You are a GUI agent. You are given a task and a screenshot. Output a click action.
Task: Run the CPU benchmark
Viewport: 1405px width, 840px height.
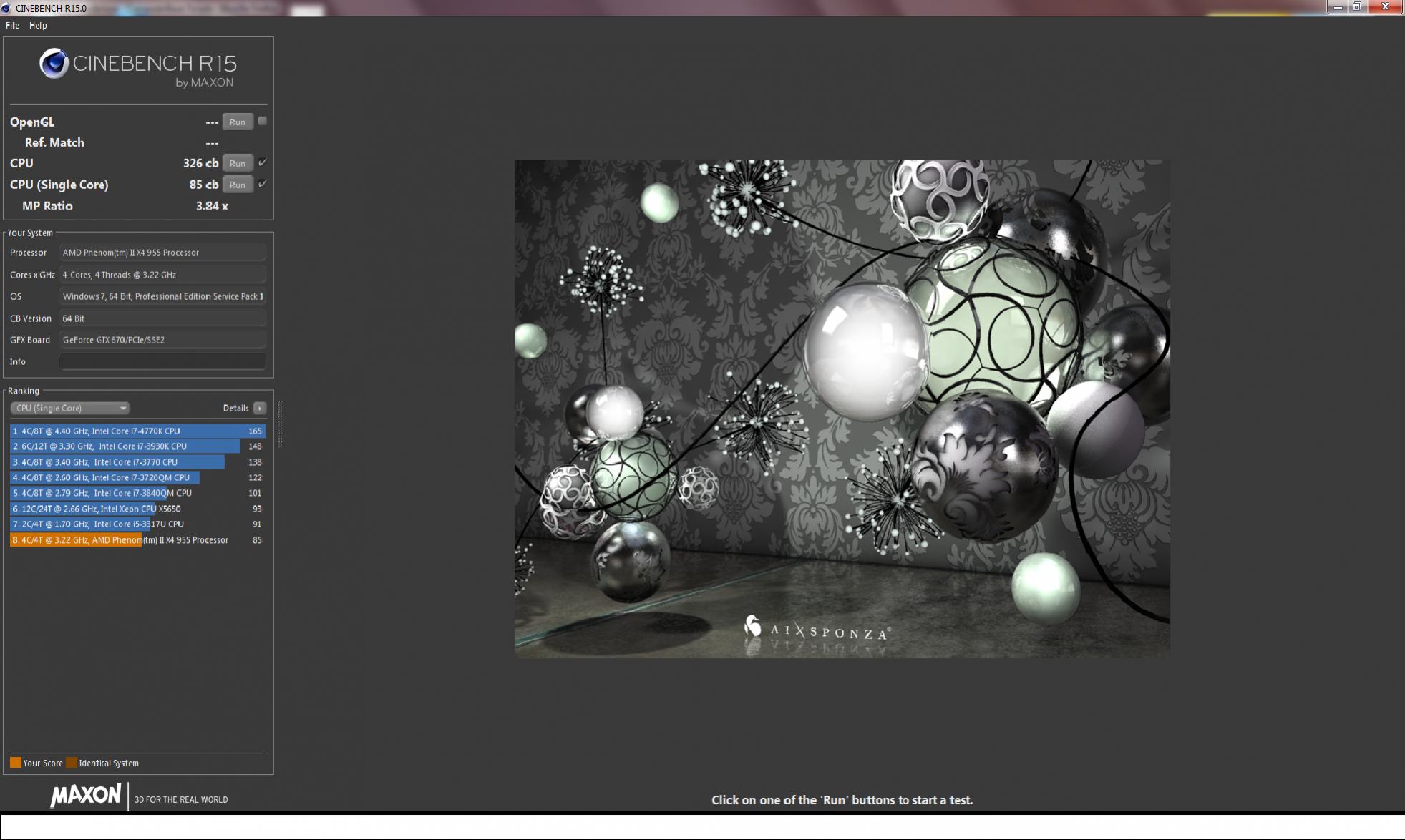coord(237,163)
